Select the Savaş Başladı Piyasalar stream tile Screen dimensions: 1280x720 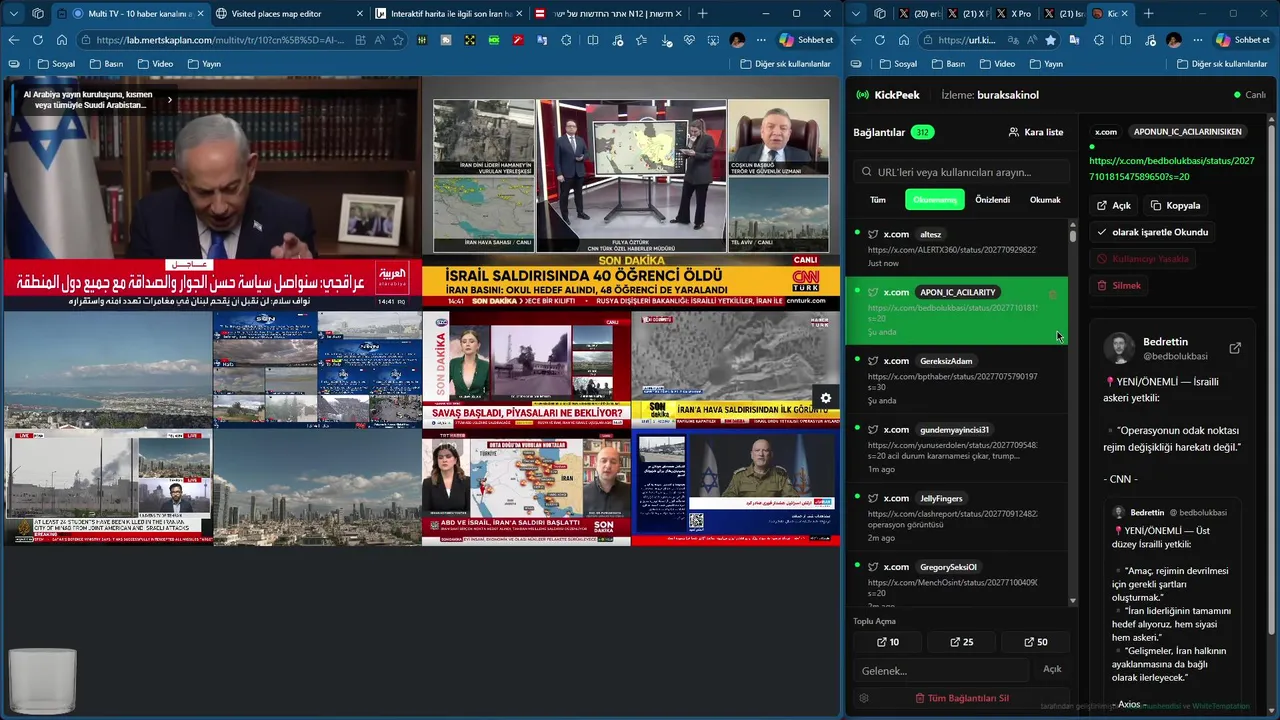tap(526, 368)
